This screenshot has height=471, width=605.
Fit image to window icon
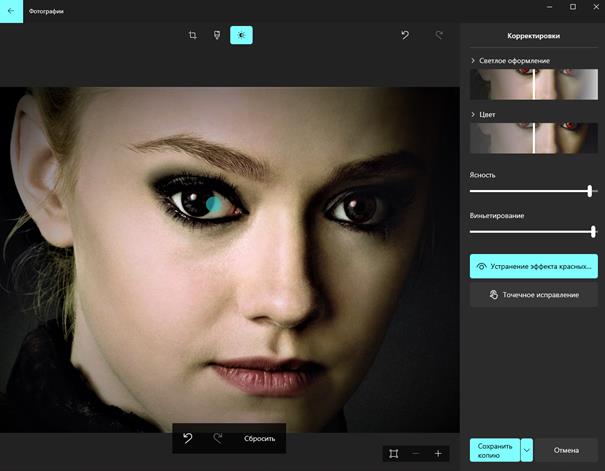[x=394, y=454]
